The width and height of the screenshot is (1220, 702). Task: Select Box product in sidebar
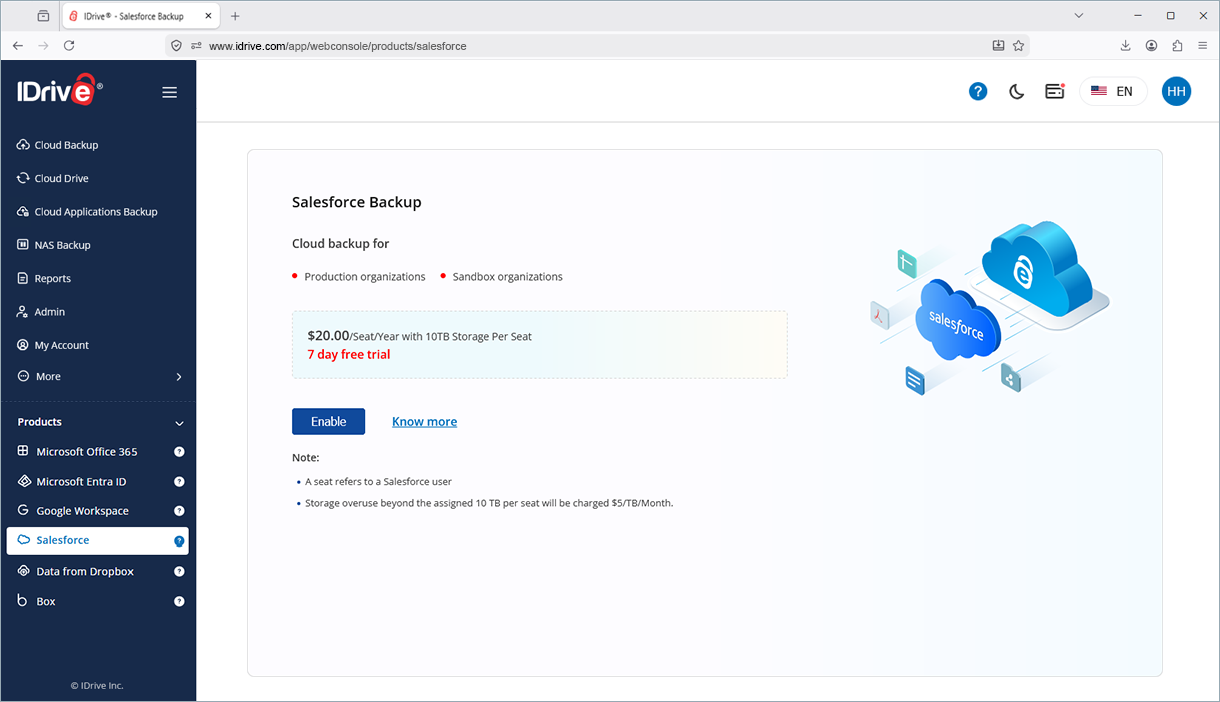46,602
